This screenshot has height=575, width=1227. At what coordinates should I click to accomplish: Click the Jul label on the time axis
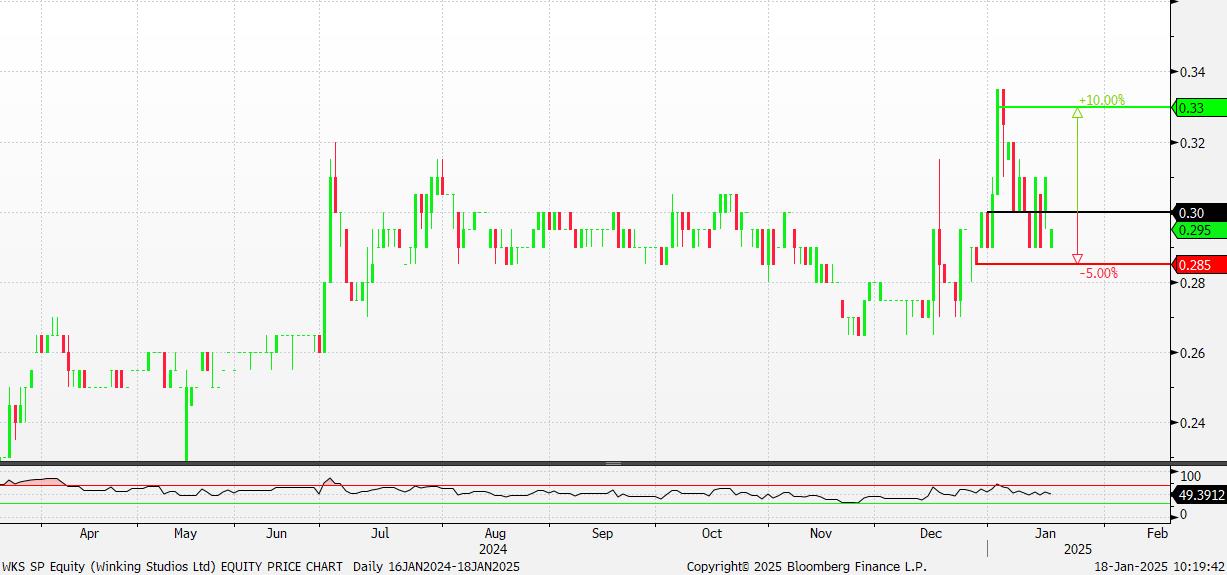pyautogui.click(x=381, y=534)
